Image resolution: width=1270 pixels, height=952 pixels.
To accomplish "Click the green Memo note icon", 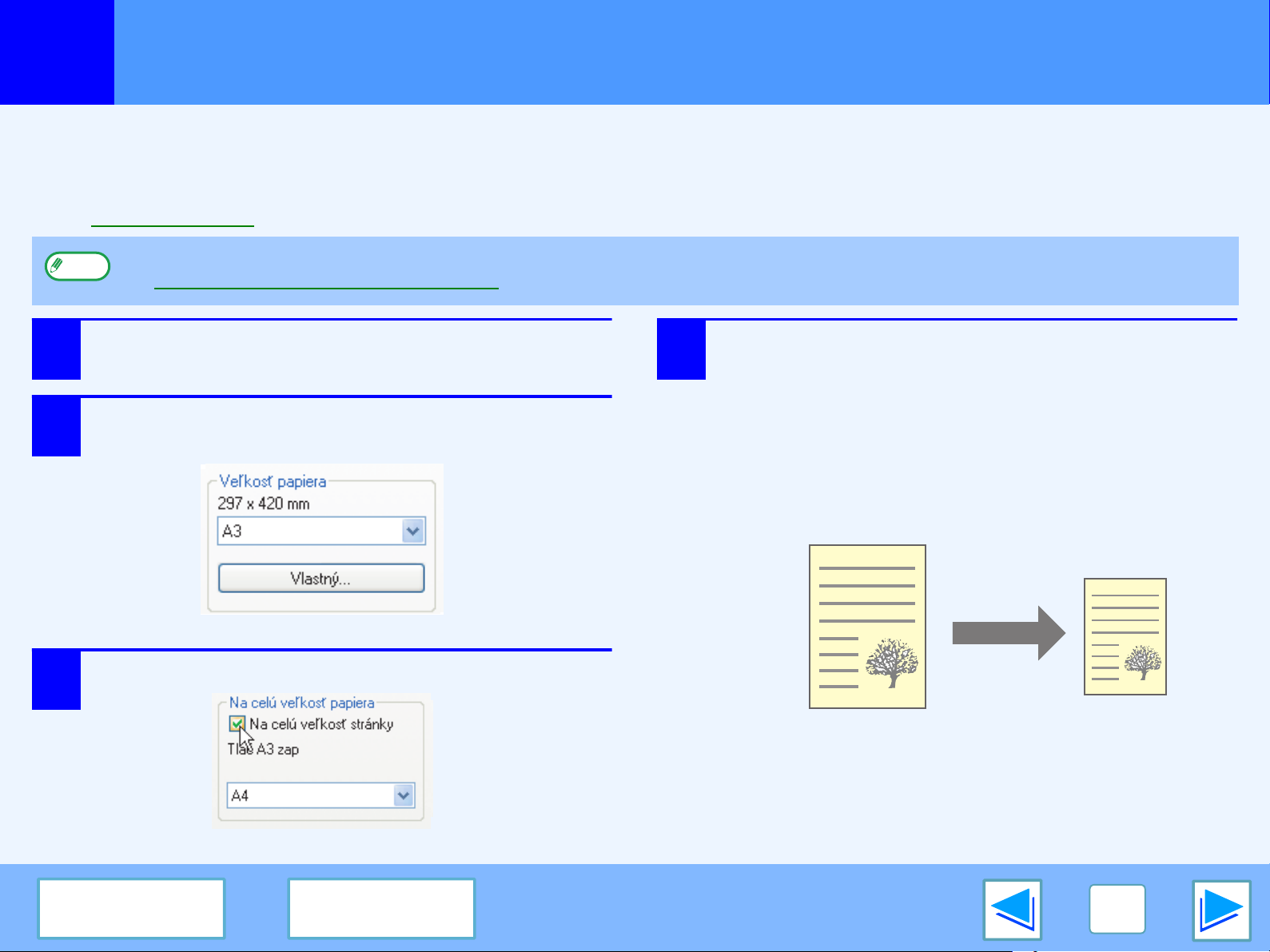I will point(78,266).
